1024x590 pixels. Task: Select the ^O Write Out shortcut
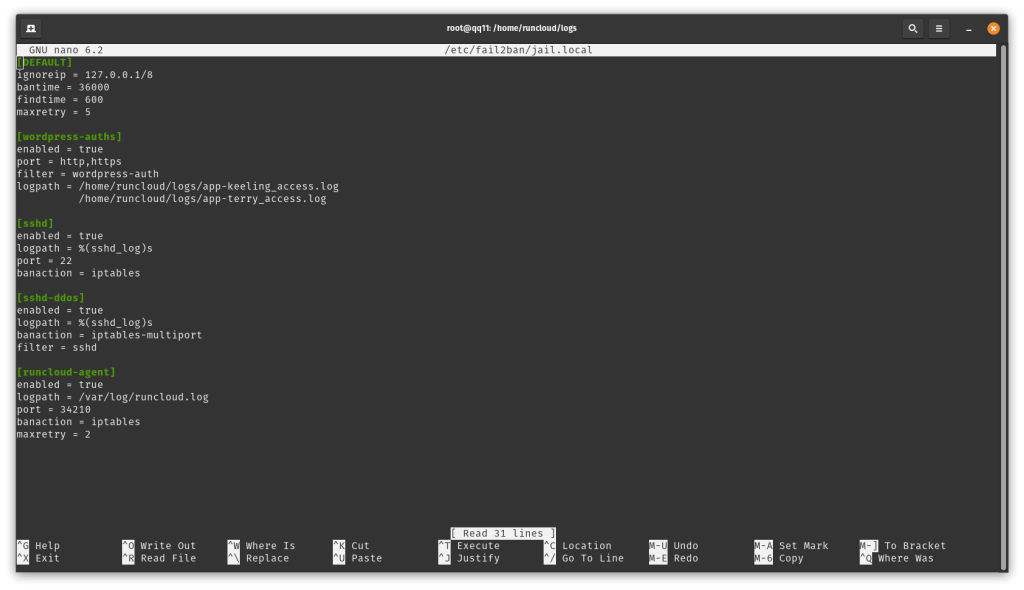(158, 546)
